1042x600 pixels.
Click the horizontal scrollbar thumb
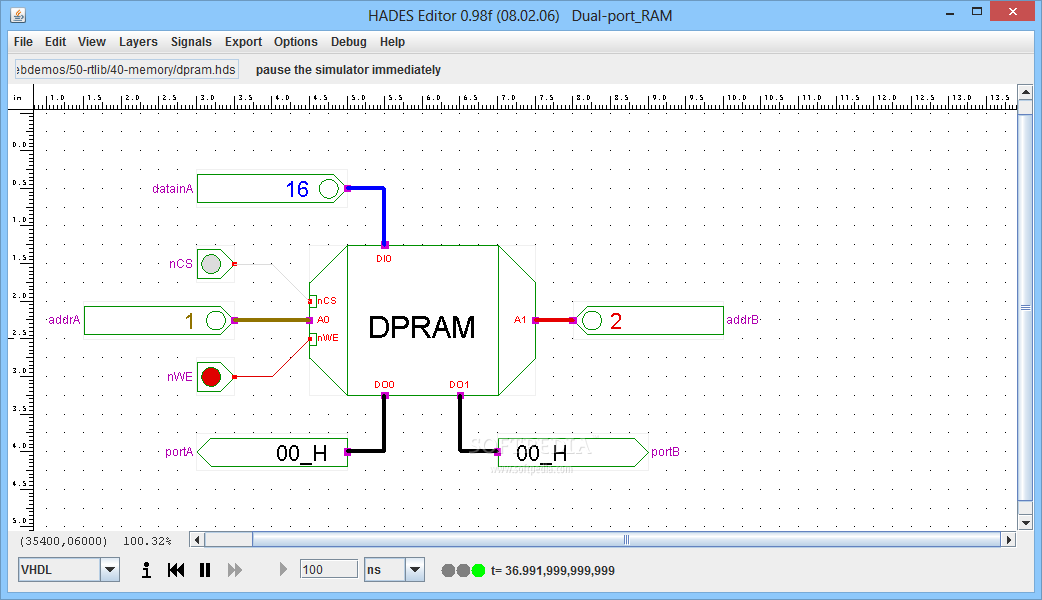[x=626, y=540]
